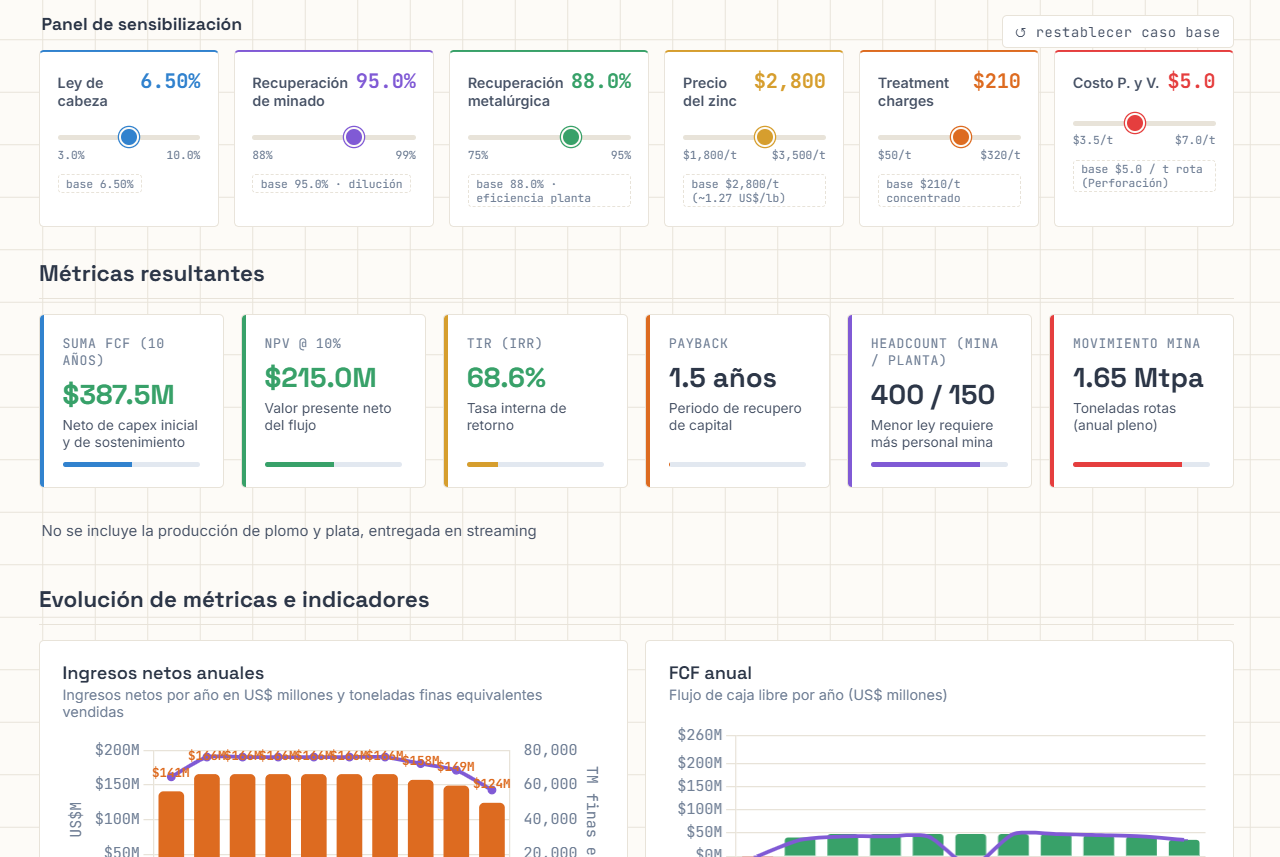Image resolution: width=1280 pixels, height=857 pixels.
Task: Click the $7.0/t maximum cost label
Action: 1195,140
